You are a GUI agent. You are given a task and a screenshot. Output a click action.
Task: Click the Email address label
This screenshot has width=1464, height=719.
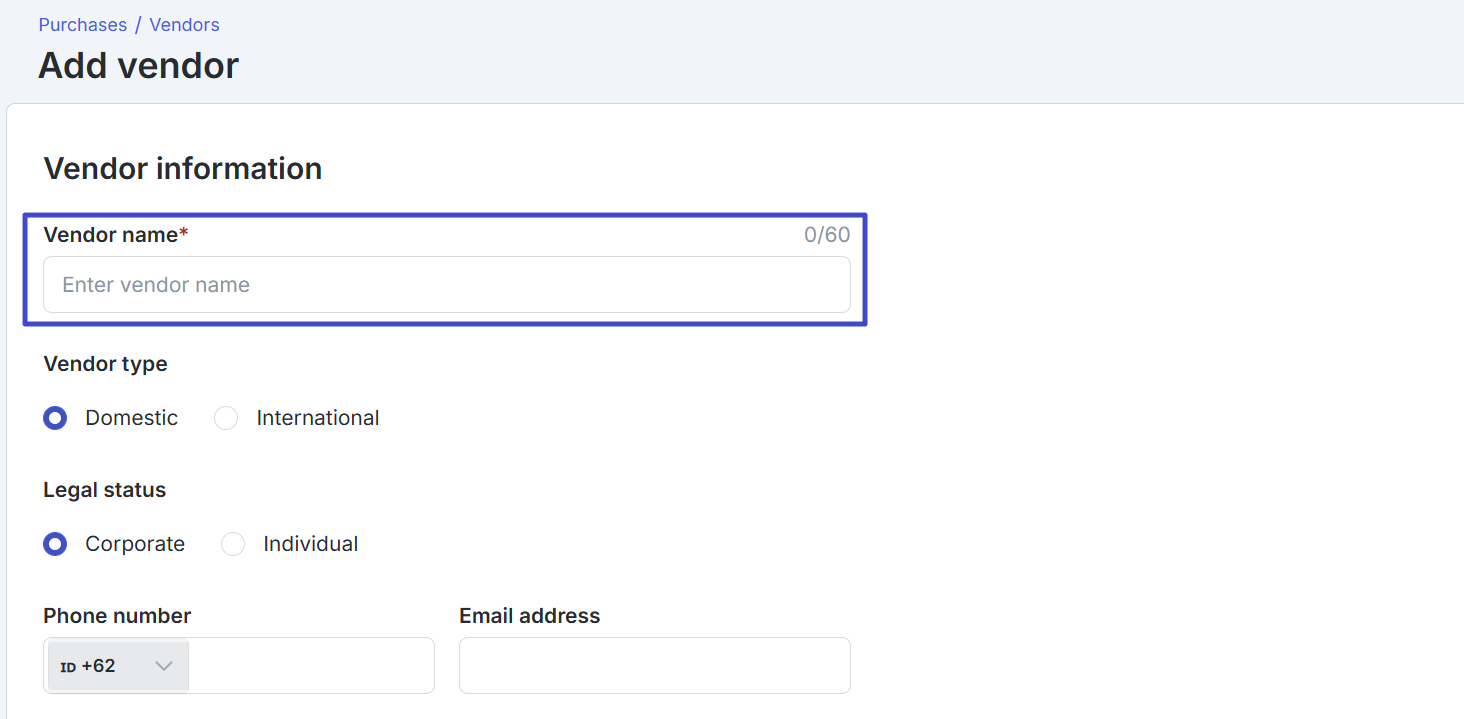(x=530, y=616)
